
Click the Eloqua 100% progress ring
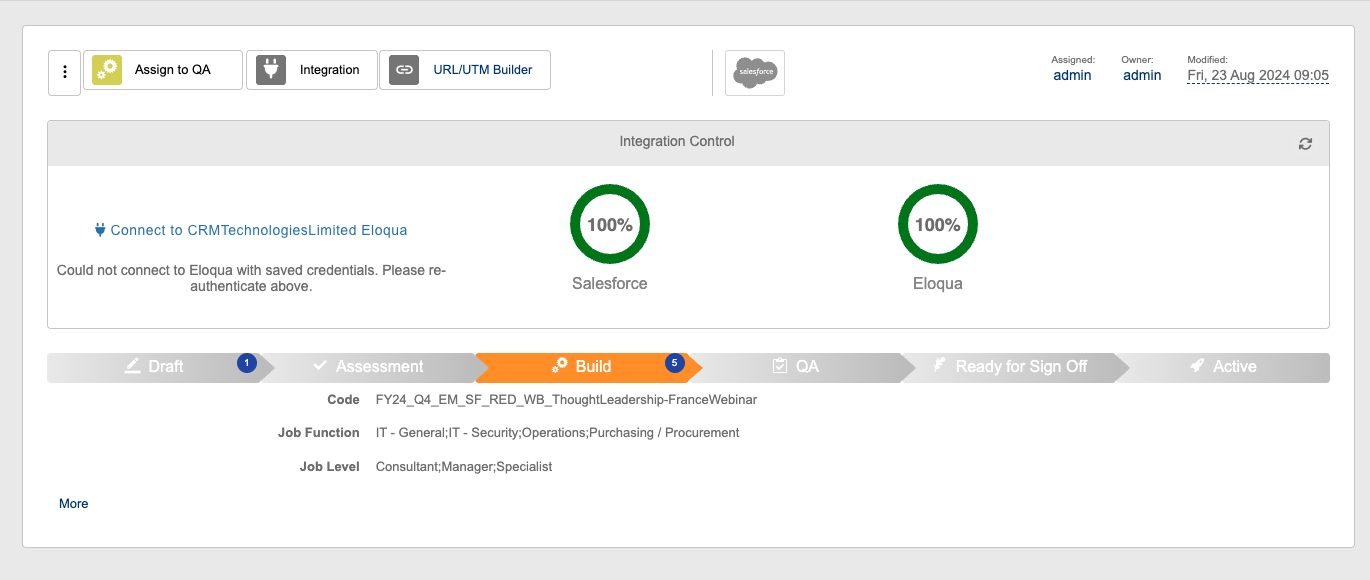click(x=938, y=224)
